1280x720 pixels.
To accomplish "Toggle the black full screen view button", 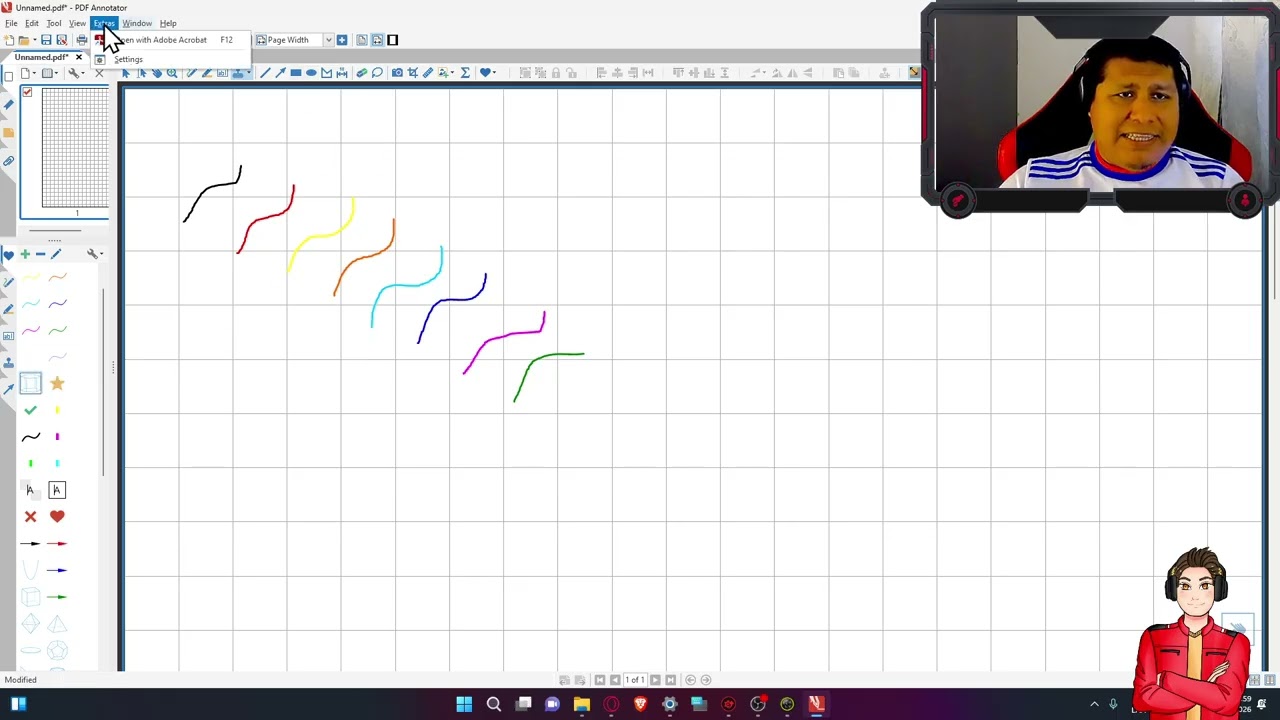I will pyautogui.click(x=392, y=40).
